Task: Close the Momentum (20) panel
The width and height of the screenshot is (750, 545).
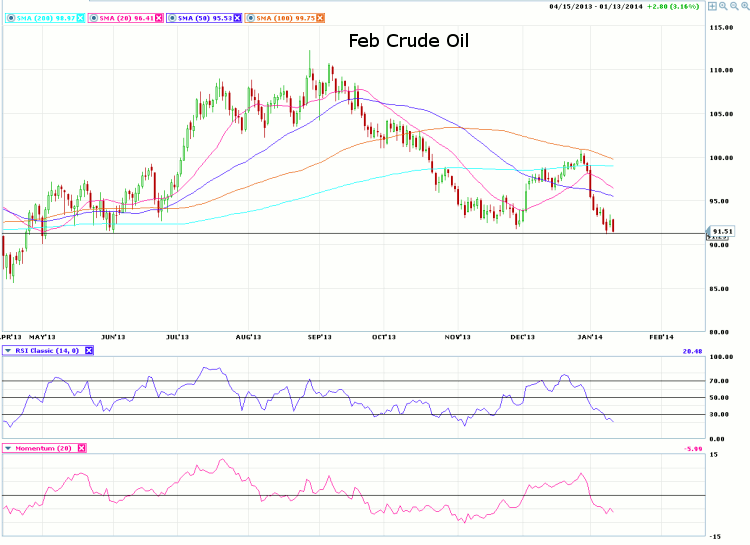Action: click(x=81, y=448)
